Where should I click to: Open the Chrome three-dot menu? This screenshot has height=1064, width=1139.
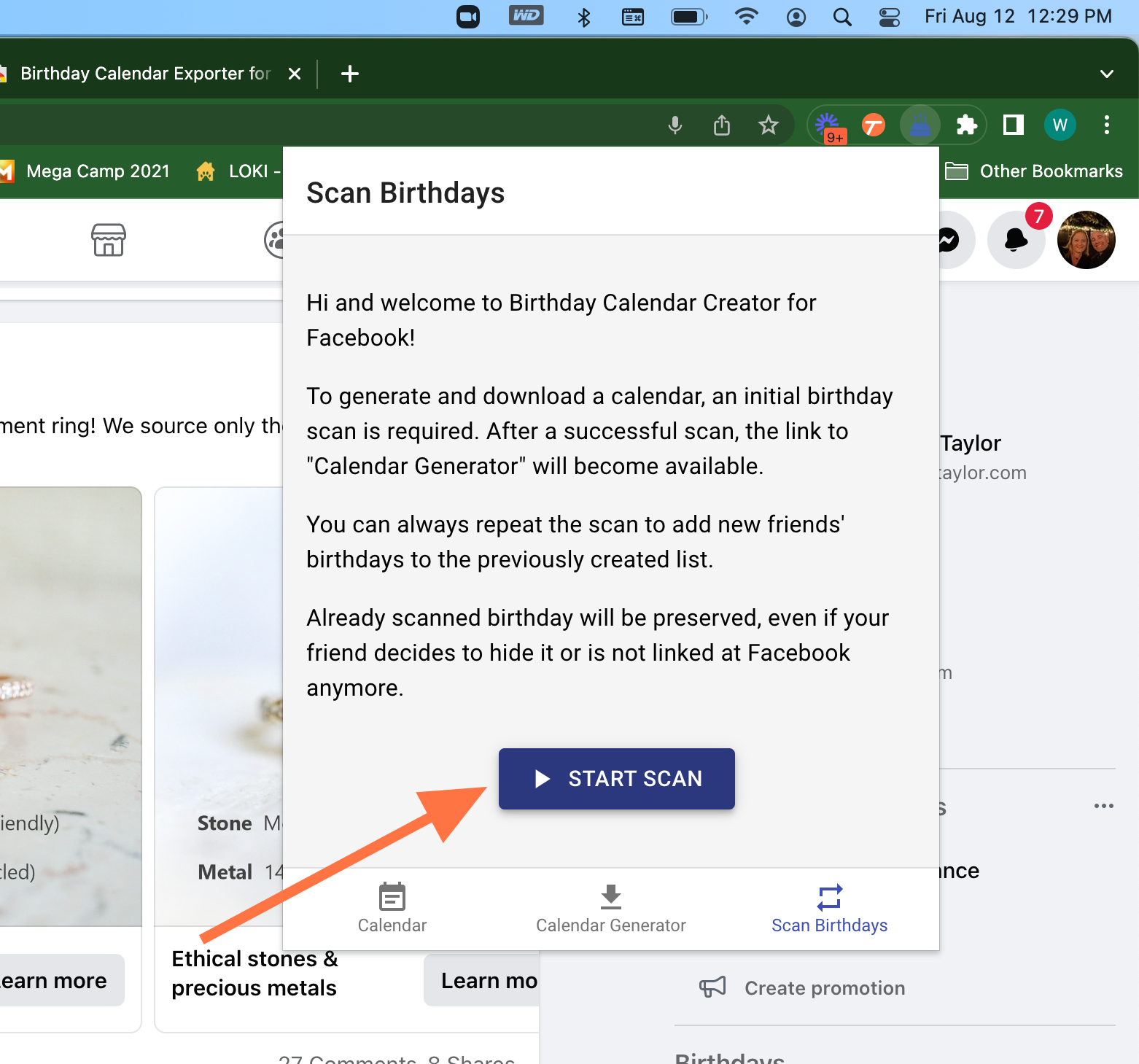(1106, 125)
